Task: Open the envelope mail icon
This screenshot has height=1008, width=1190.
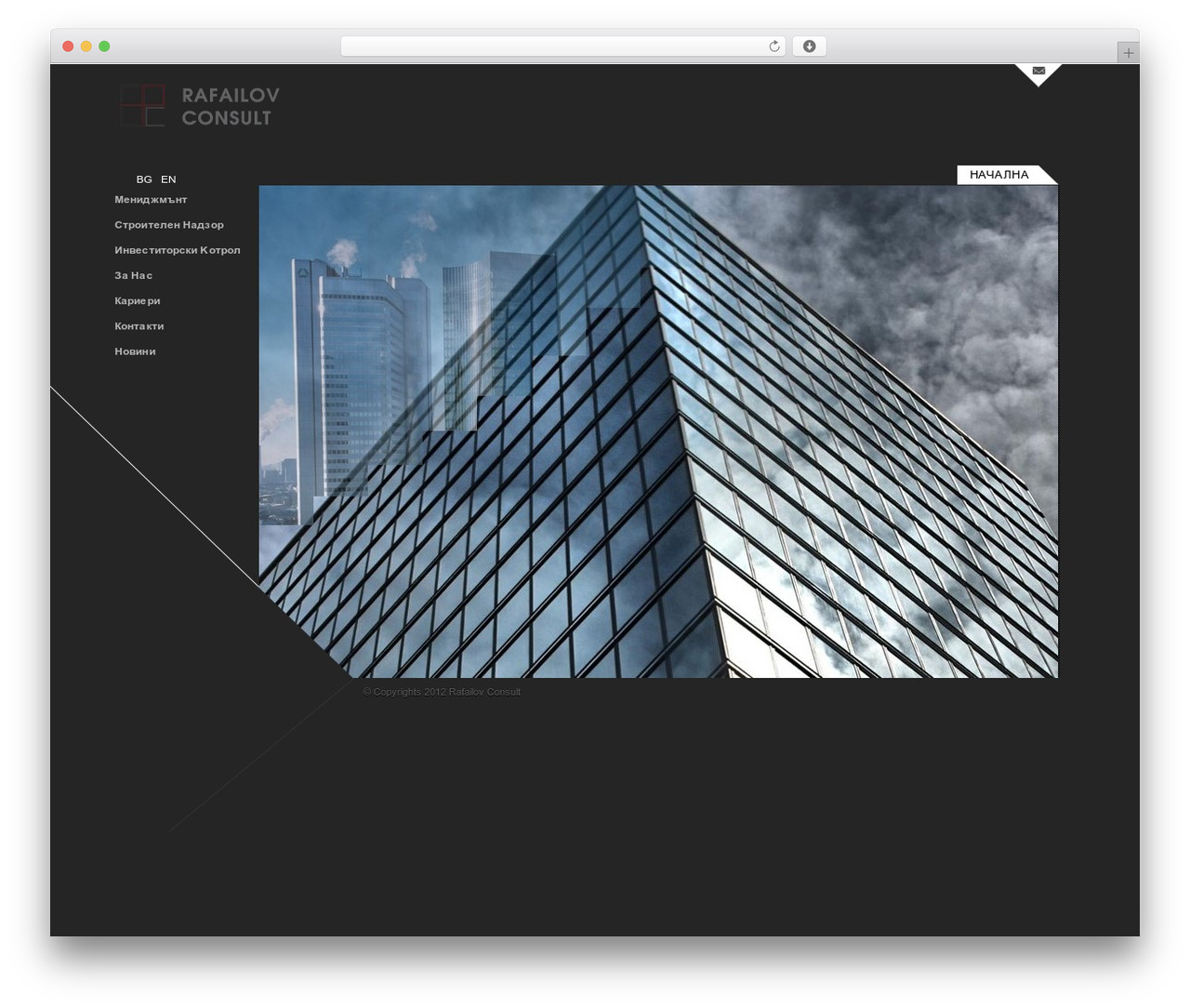Action: coord(1038,71)
